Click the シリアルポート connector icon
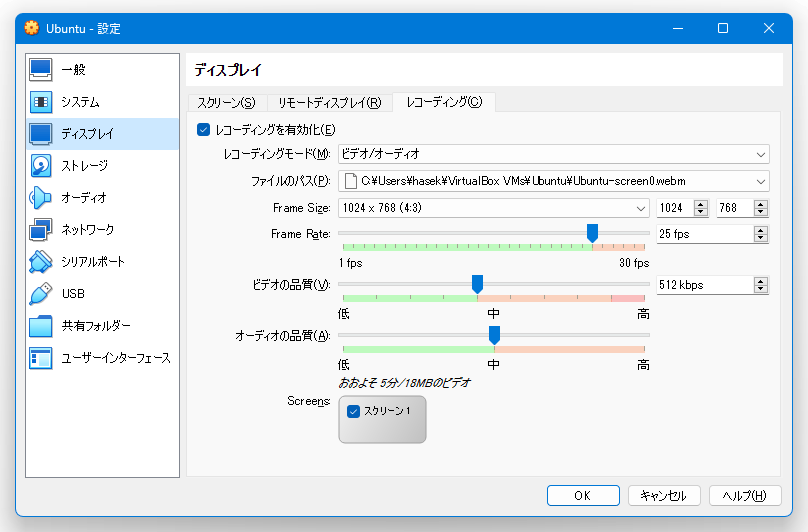The width and height of the screenshot is (808, 532). [x=41, y=261]
